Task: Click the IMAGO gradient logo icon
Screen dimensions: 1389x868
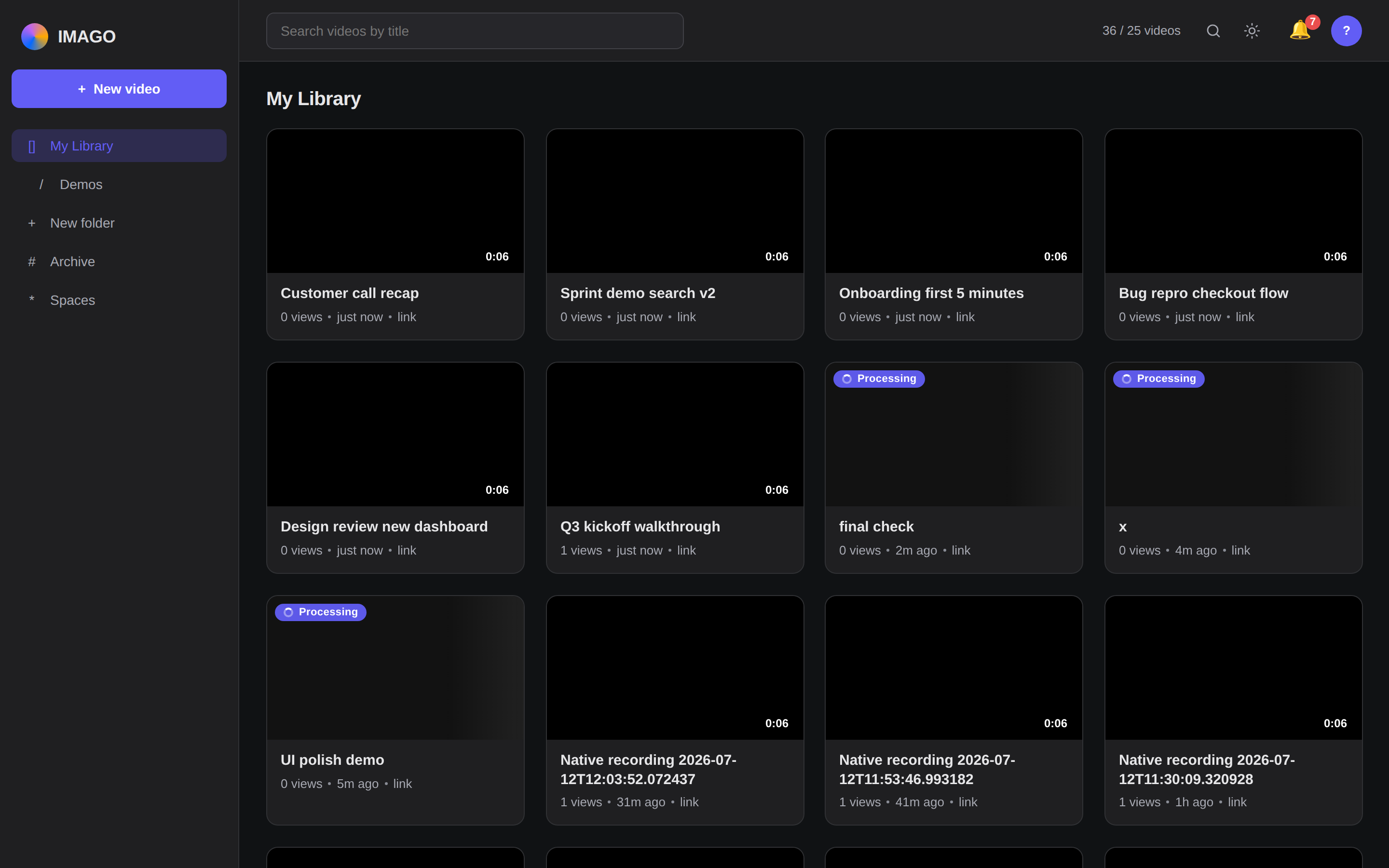Action: [34, 36]
